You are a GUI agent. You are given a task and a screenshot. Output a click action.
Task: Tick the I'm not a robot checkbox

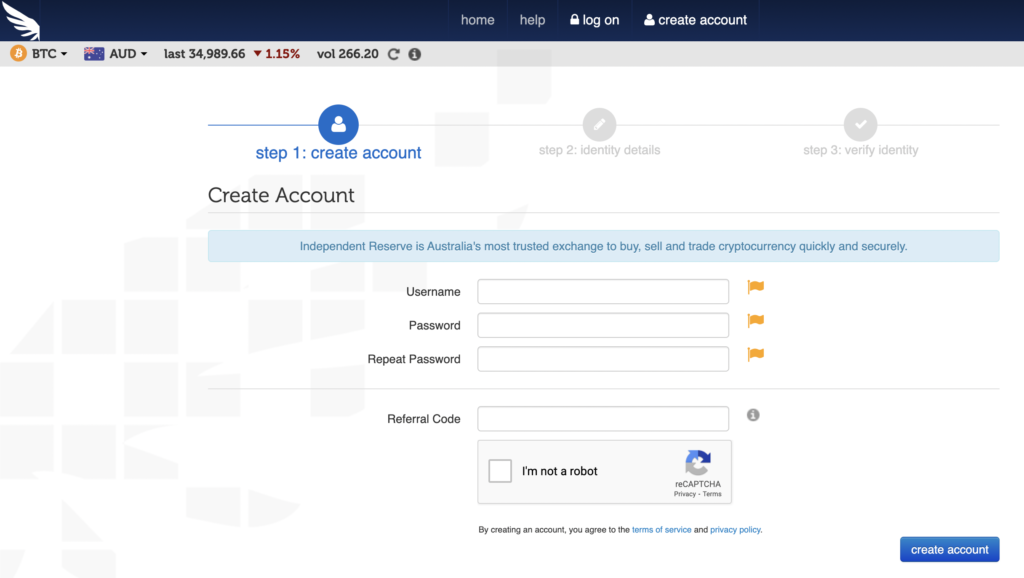pyautogui.click(x=500, y=471)
